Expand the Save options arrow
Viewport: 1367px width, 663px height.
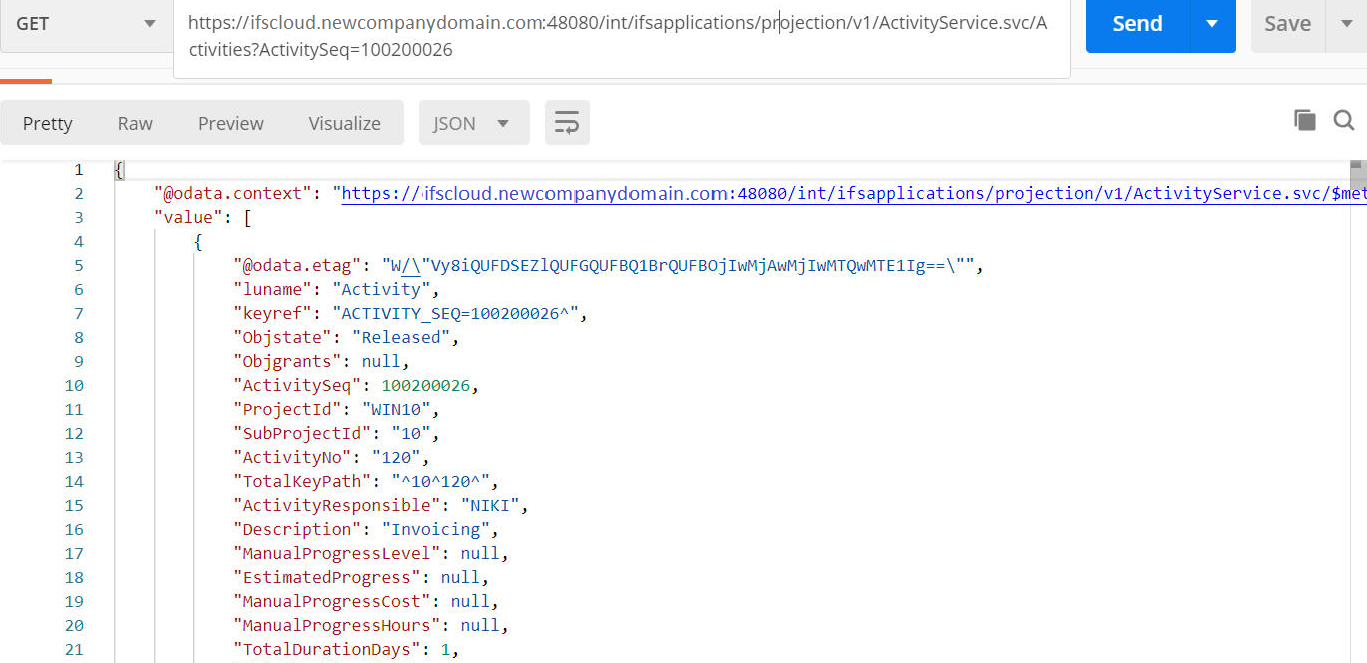1345,24
